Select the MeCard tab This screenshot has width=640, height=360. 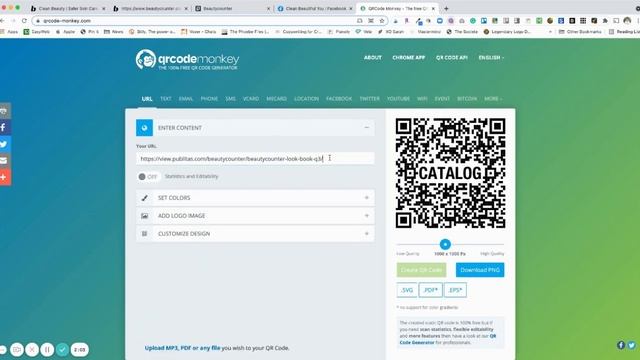(x=276, y=99)
